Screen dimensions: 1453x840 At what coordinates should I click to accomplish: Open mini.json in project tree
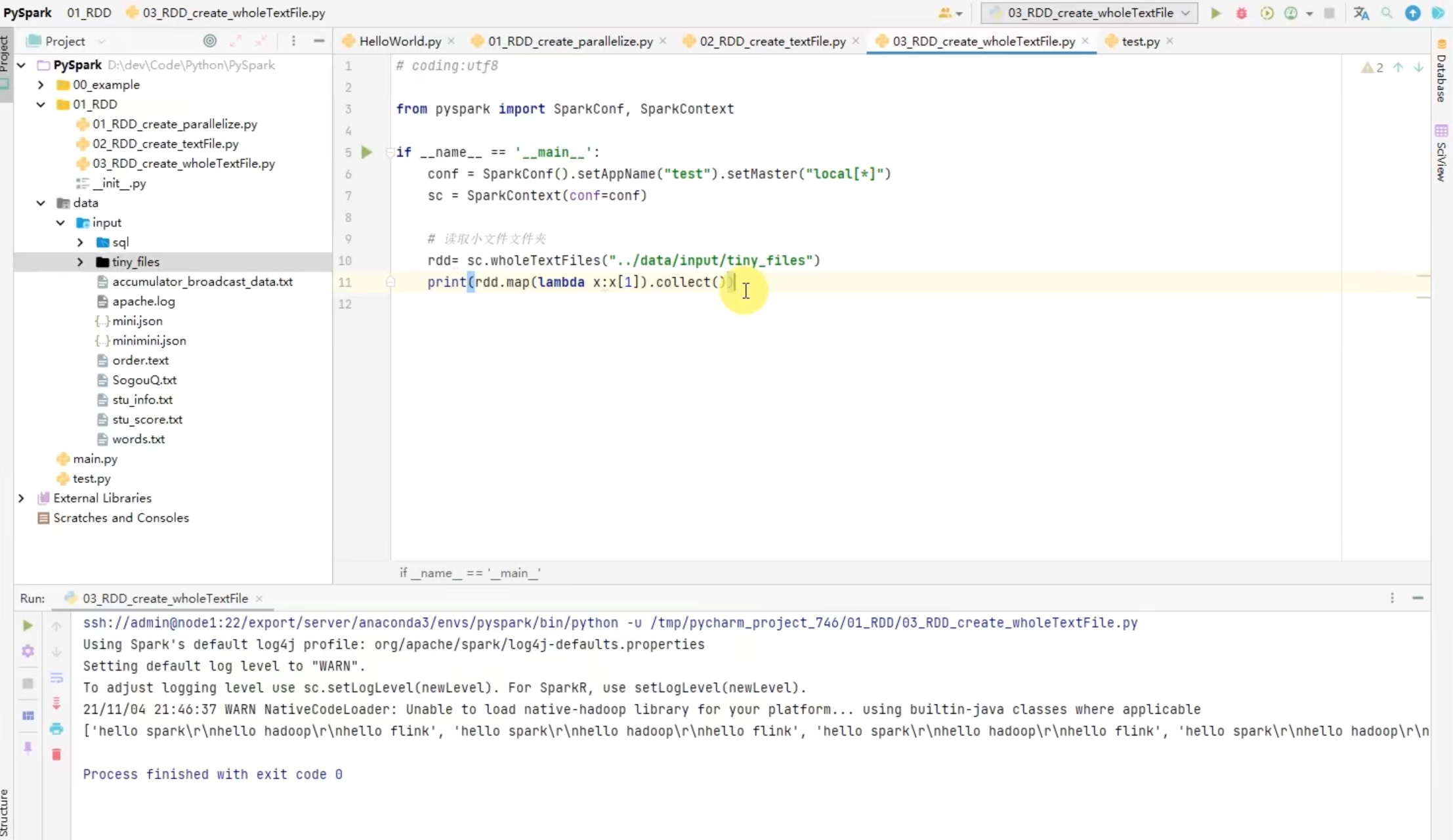pyautogui.click(x=137, y=321)
